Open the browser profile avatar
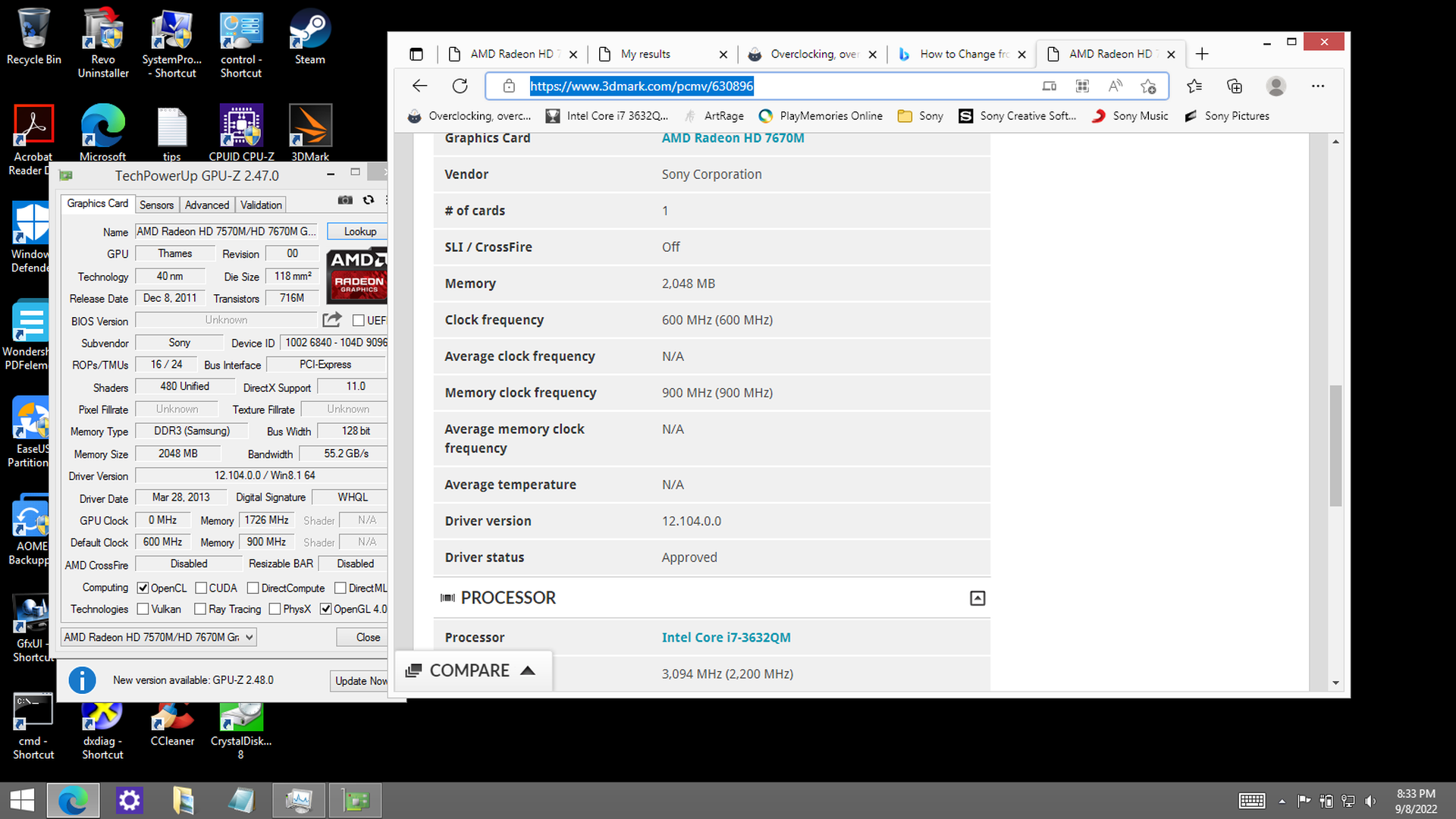The width and height of the screenshot is (1456, 819). click(1276, 86)
